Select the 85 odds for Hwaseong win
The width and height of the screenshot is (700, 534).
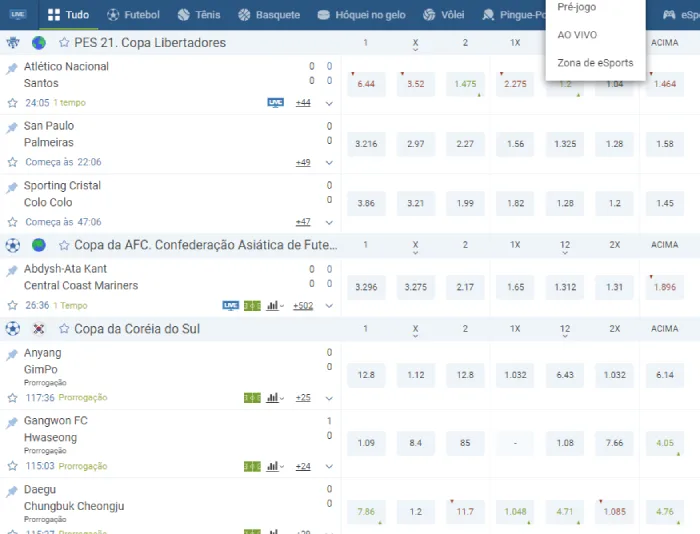tap(465, 442)
